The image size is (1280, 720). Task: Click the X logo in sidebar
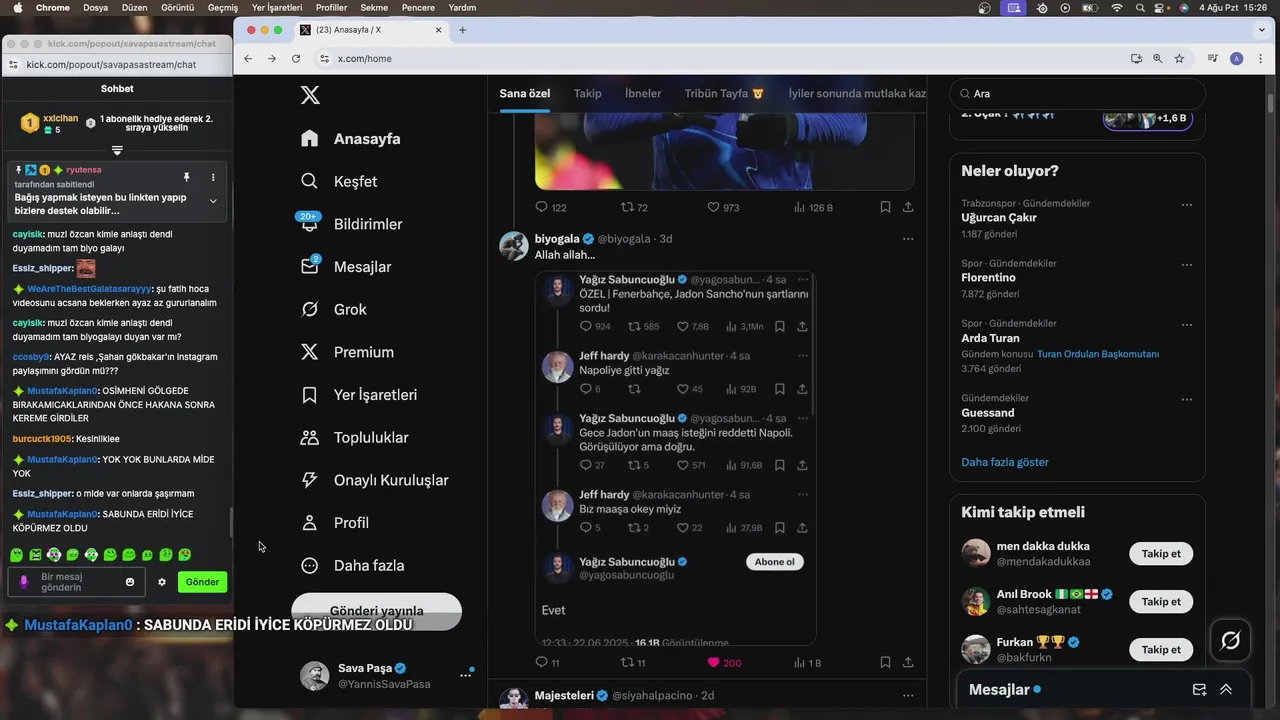point(310,95)
